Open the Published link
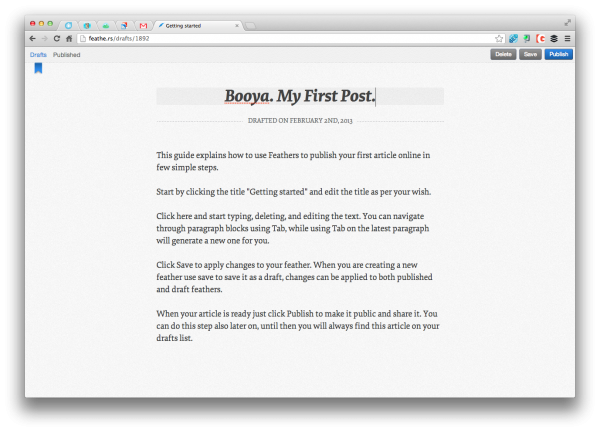This screenshot has height=432, width=600. pyautogui.click(x=67, y=55)
